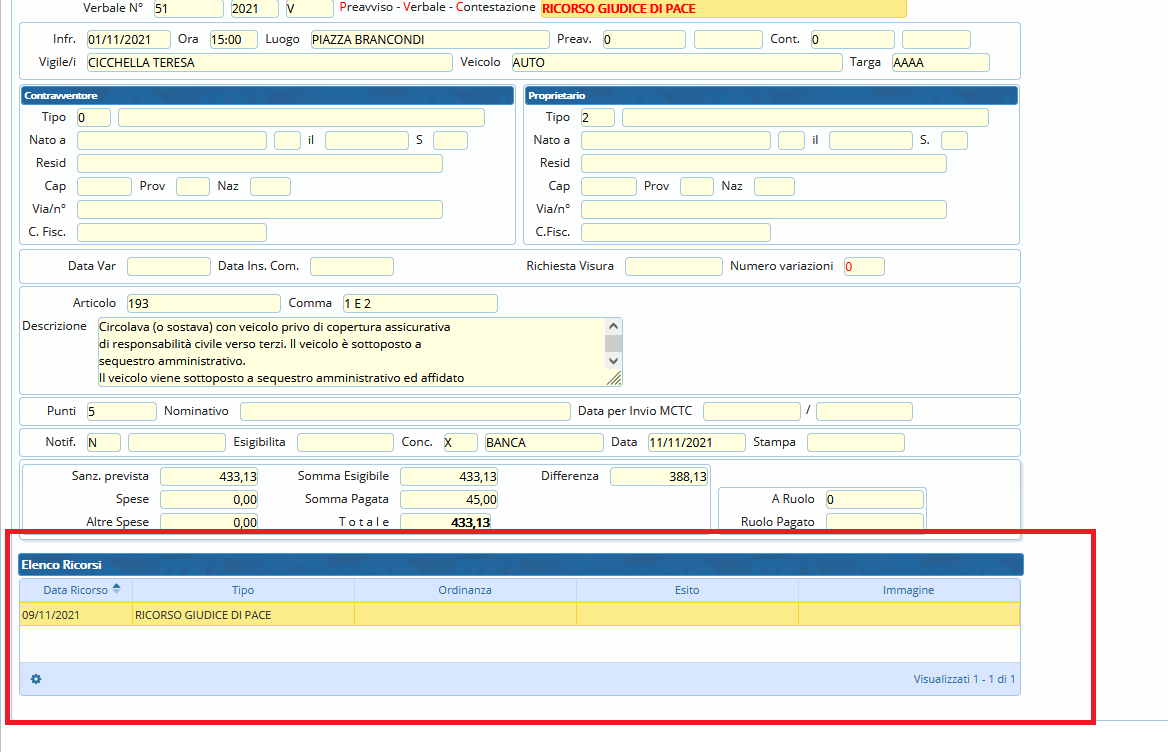Screen dimensions: 1168x752
Task: Click the Comma field containing 1 E 2
Action: click(419, 303)
